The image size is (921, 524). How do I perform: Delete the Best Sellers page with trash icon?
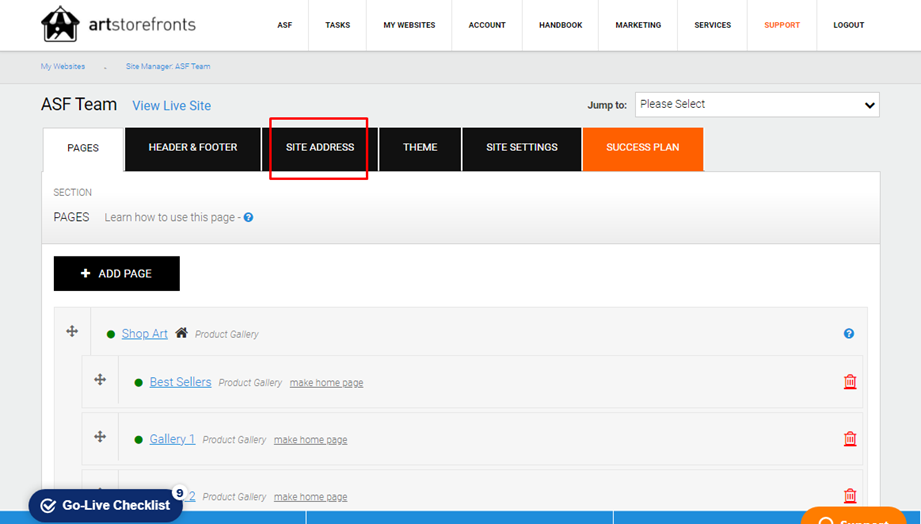pos(850,382)
